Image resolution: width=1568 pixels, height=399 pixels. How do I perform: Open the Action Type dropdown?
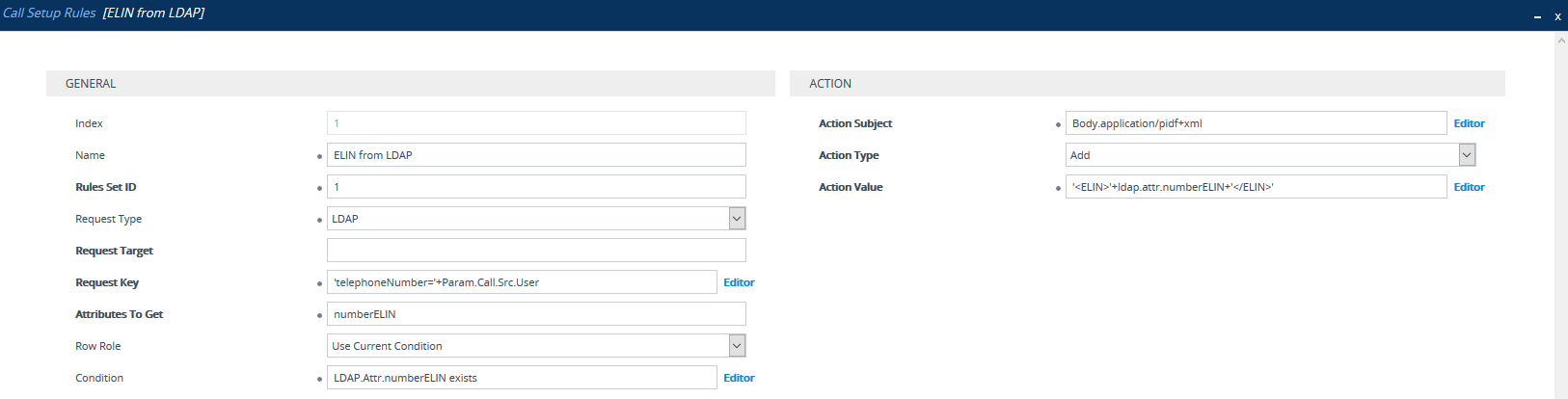coord(1269,155)
